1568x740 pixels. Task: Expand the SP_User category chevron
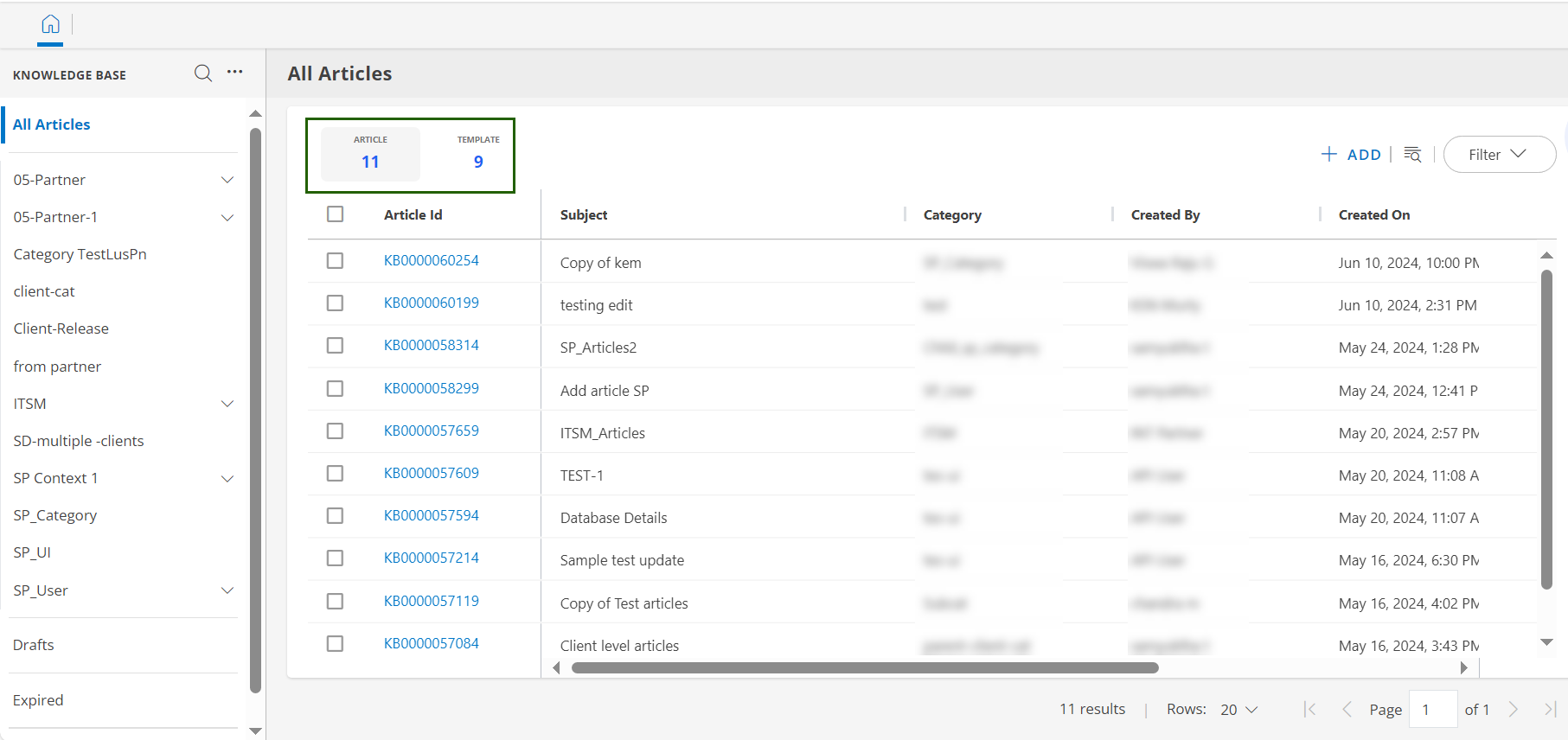(x=227, y=590)
